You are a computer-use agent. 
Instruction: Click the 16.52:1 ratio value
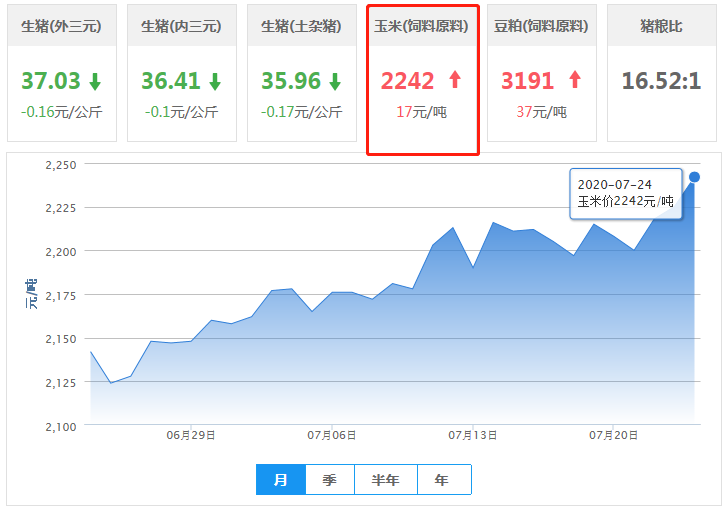[x=661, y=81]
